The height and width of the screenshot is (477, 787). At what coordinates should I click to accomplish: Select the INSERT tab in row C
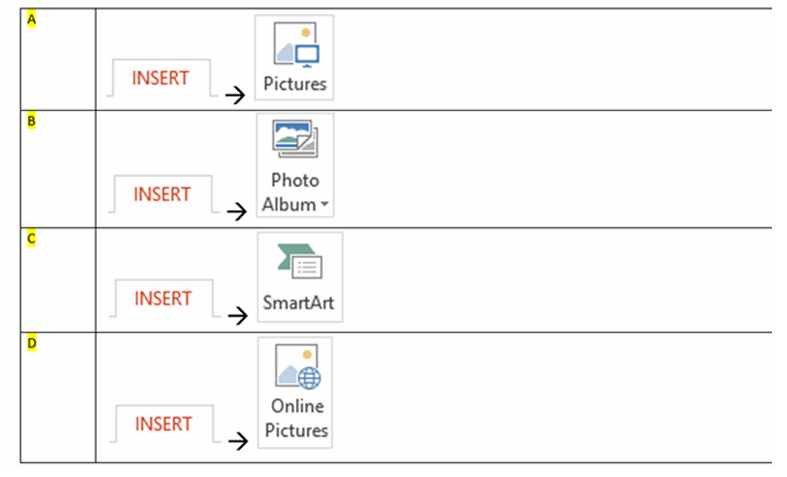click(162, 298)
